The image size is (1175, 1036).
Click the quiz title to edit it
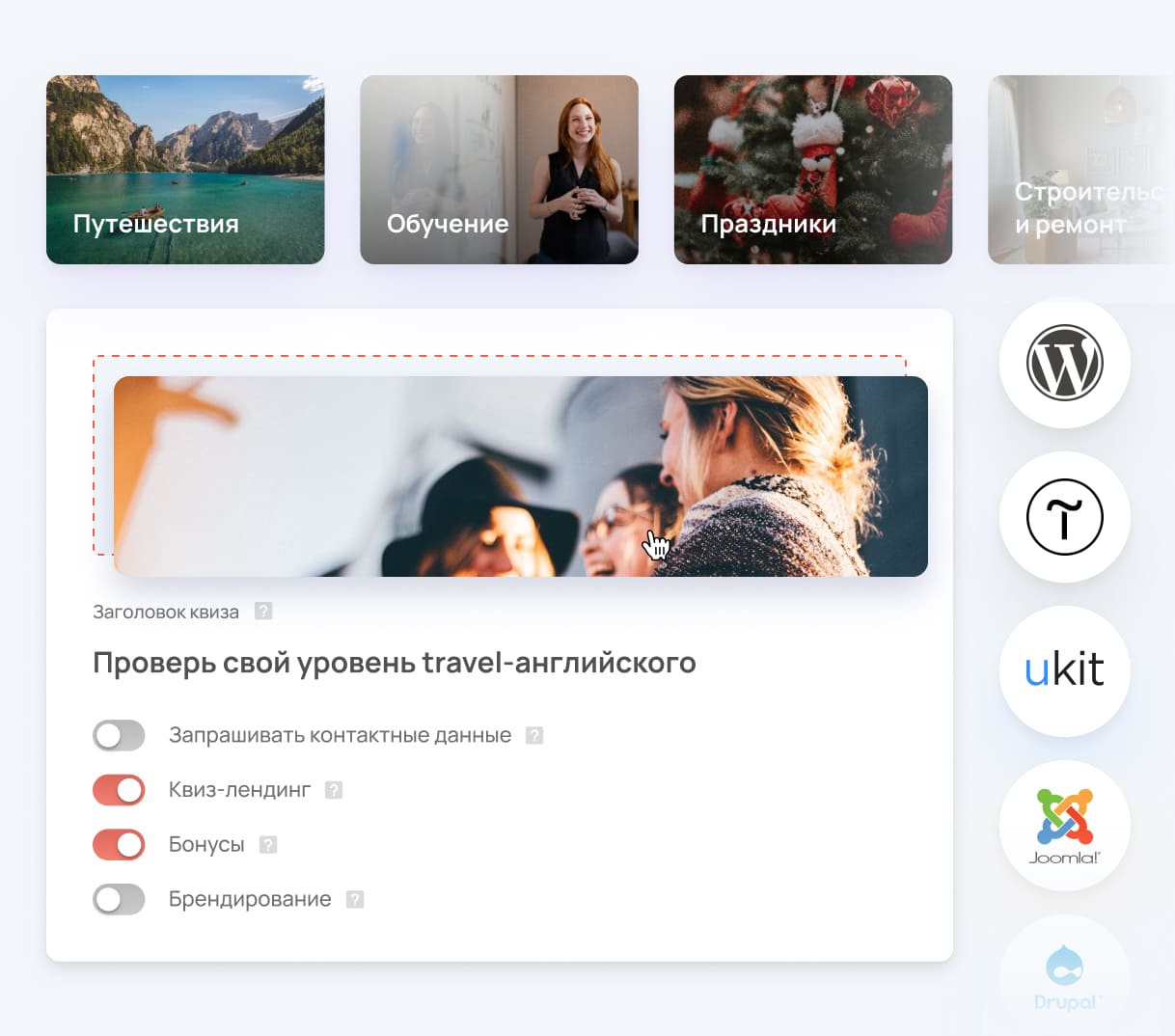(x=394, y=663)
